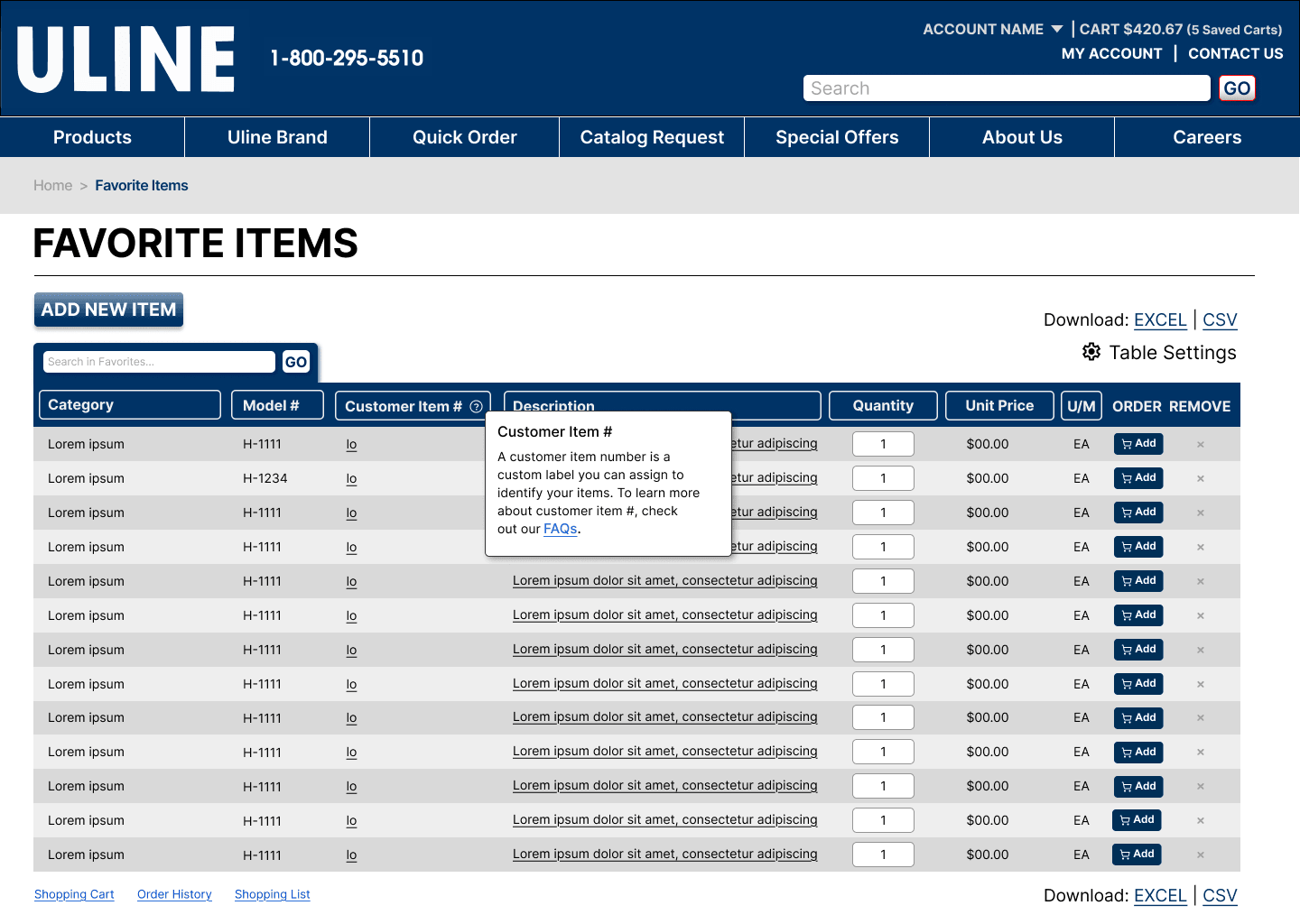Click the ULINE logo
The height and width of the screenshot is (924, 1300).
click(x=126, y=60)
